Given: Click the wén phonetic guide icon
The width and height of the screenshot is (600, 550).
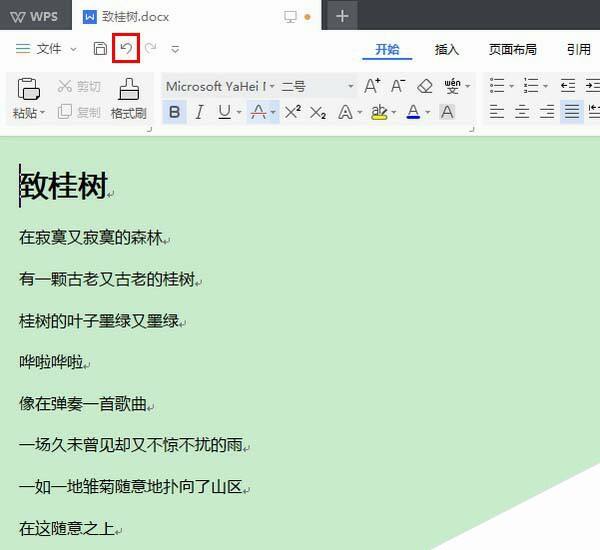Looking at the screenshot, I should point(452,86).
